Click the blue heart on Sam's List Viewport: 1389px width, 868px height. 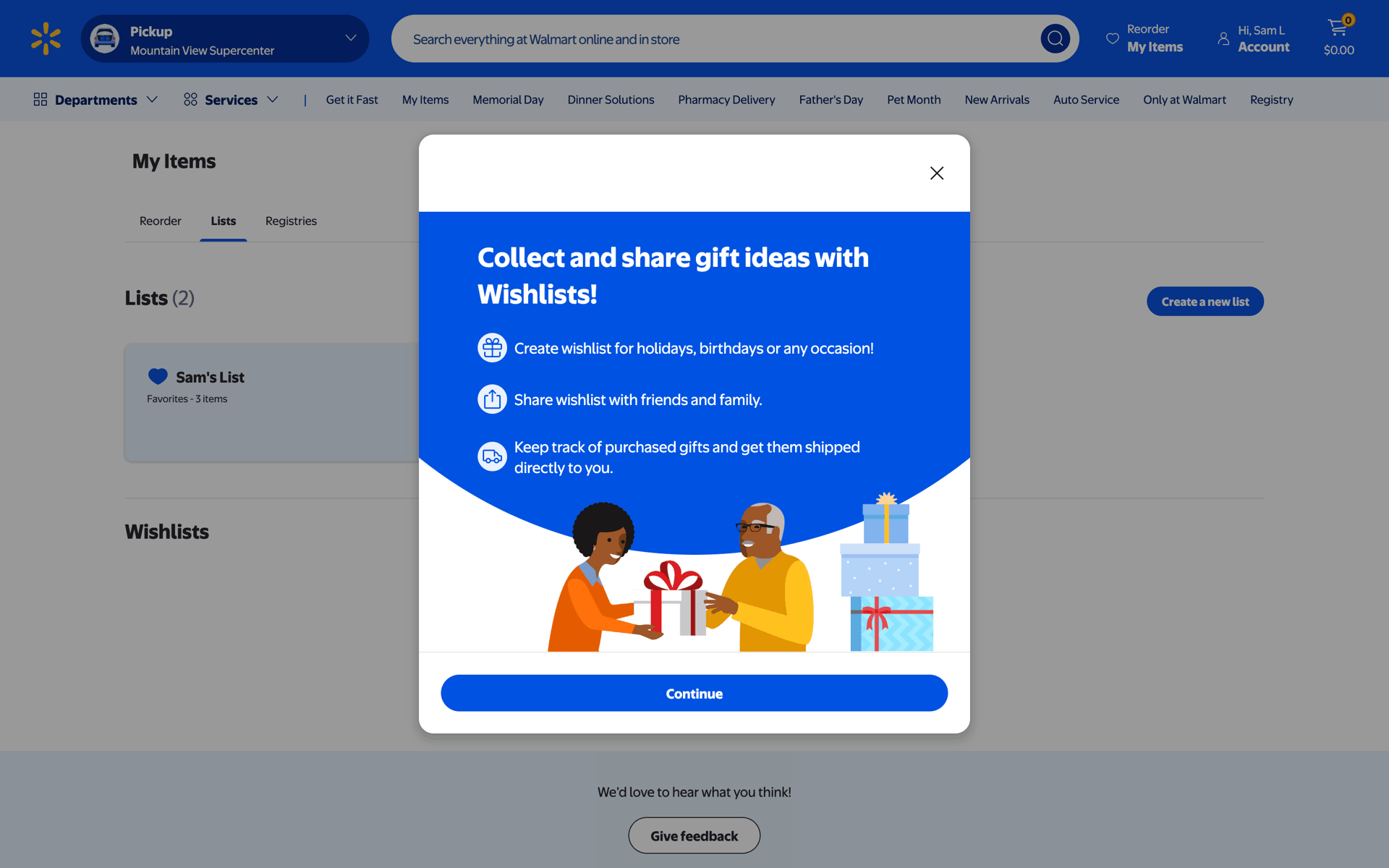click(158, 376)
